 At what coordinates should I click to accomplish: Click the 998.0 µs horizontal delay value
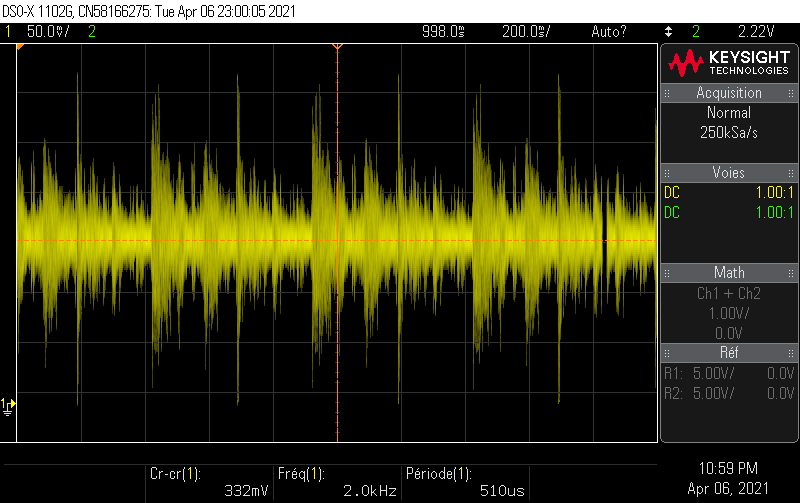pyautogui.click(x=443, y=32)
